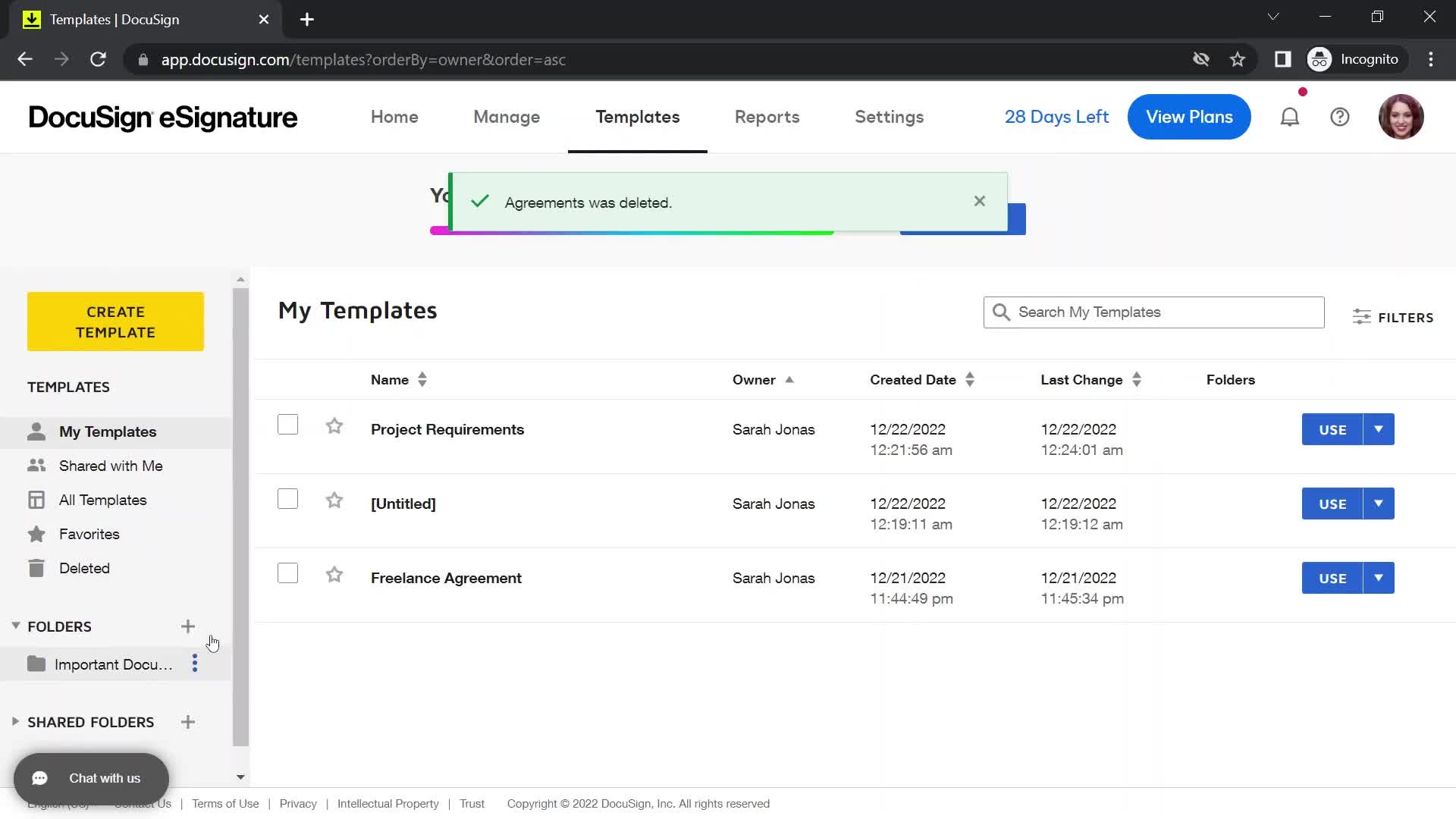The image size is (1456, 819).
Task: Click the Deleted folder icon in sidebar
Action: coord(36,568)
